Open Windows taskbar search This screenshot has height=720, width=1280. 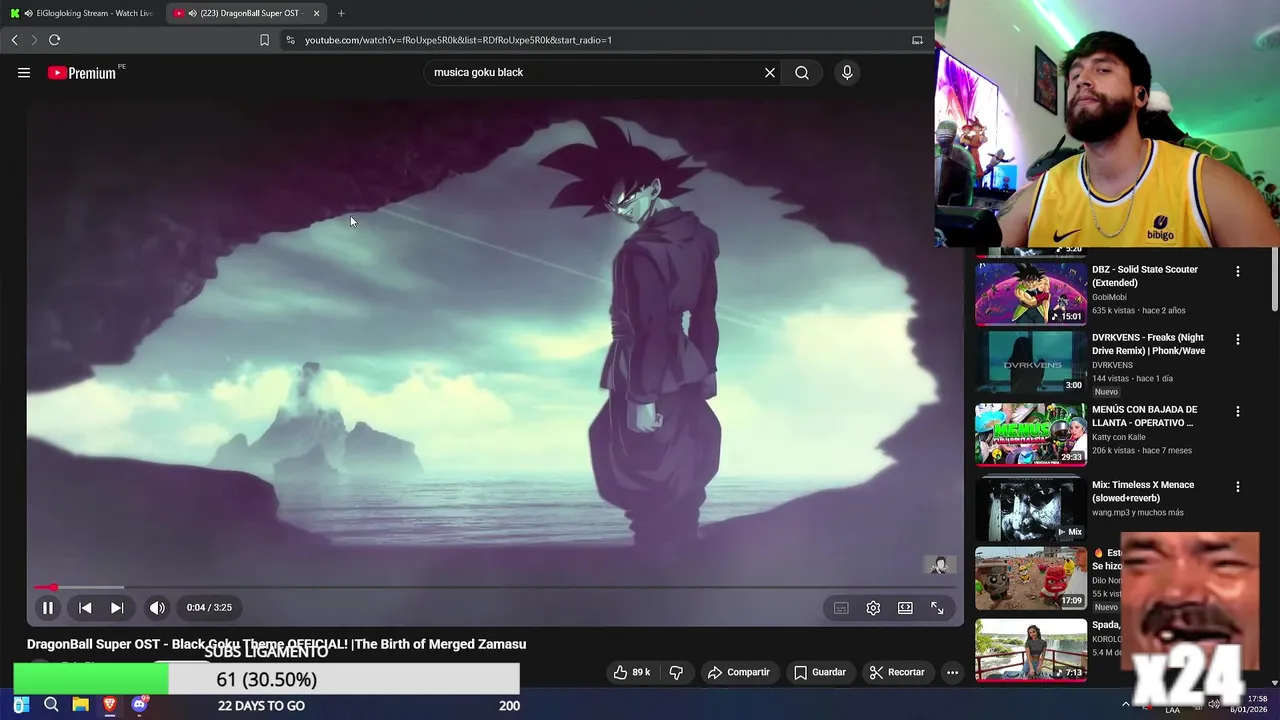[x=51, y=705]
